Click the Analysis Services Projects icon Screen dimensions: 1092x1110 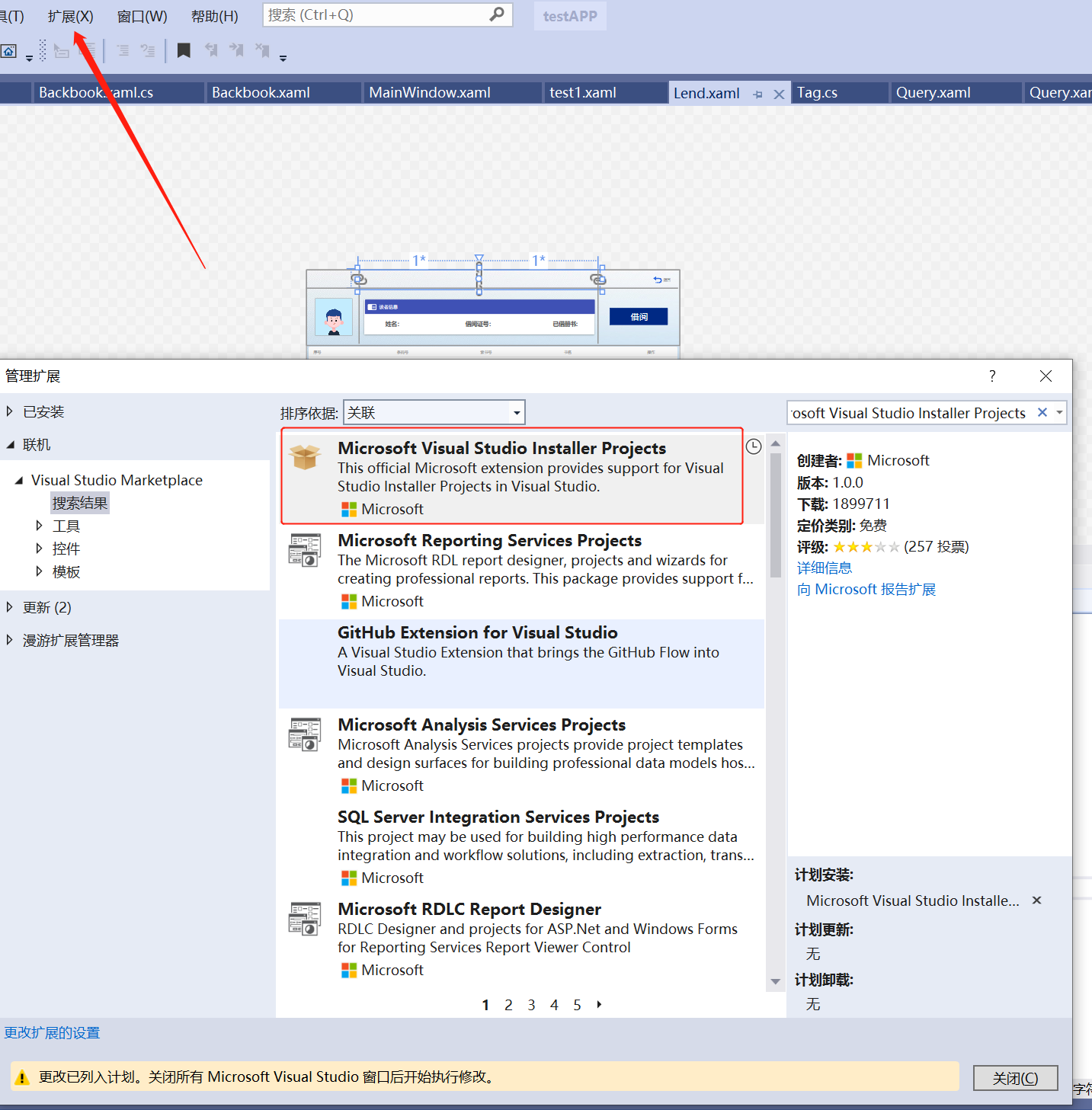(x=305, y=734)
